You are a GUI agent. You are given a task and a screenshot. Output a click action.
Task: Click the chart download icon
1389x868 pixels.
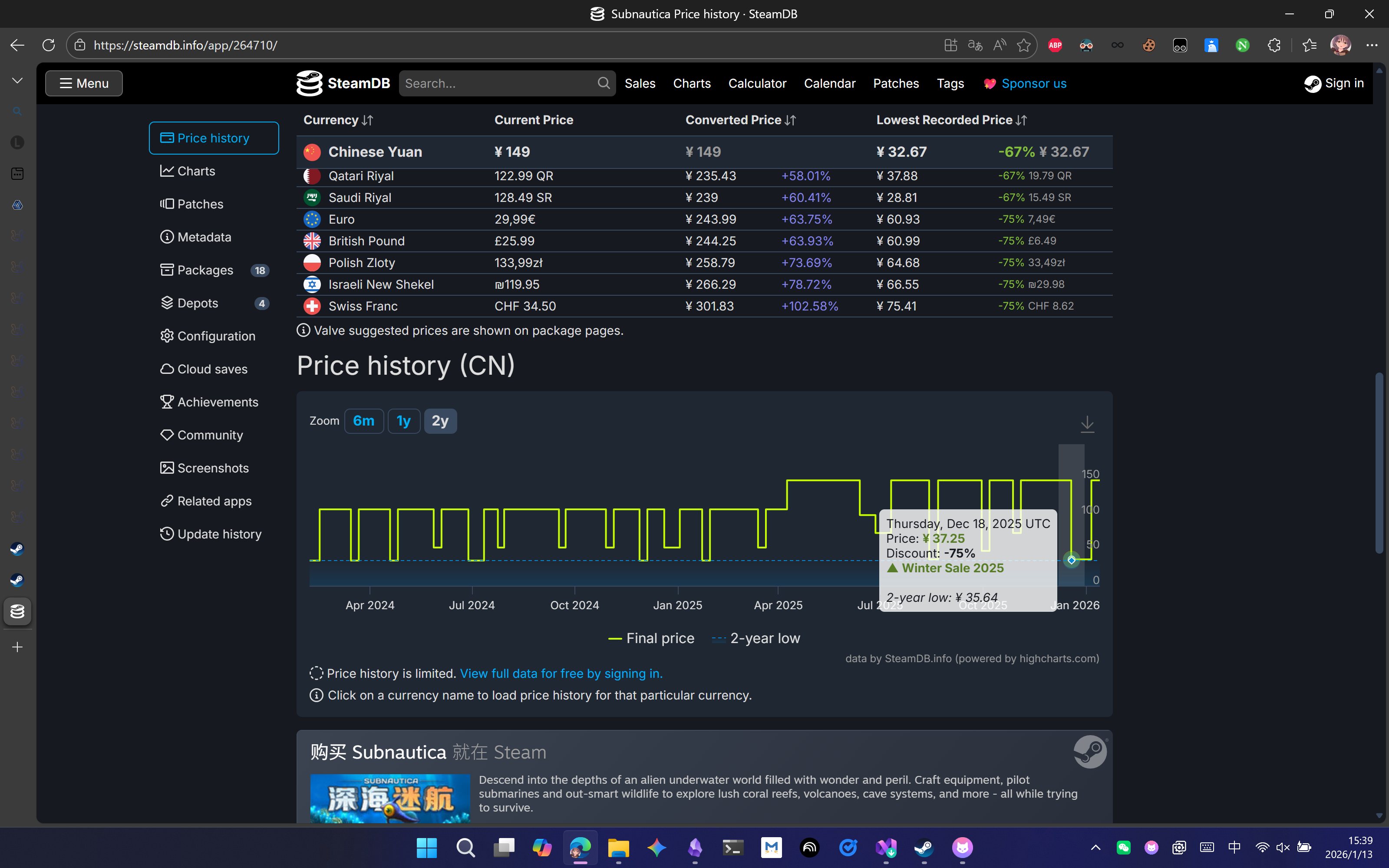(x=1087, y=424)
